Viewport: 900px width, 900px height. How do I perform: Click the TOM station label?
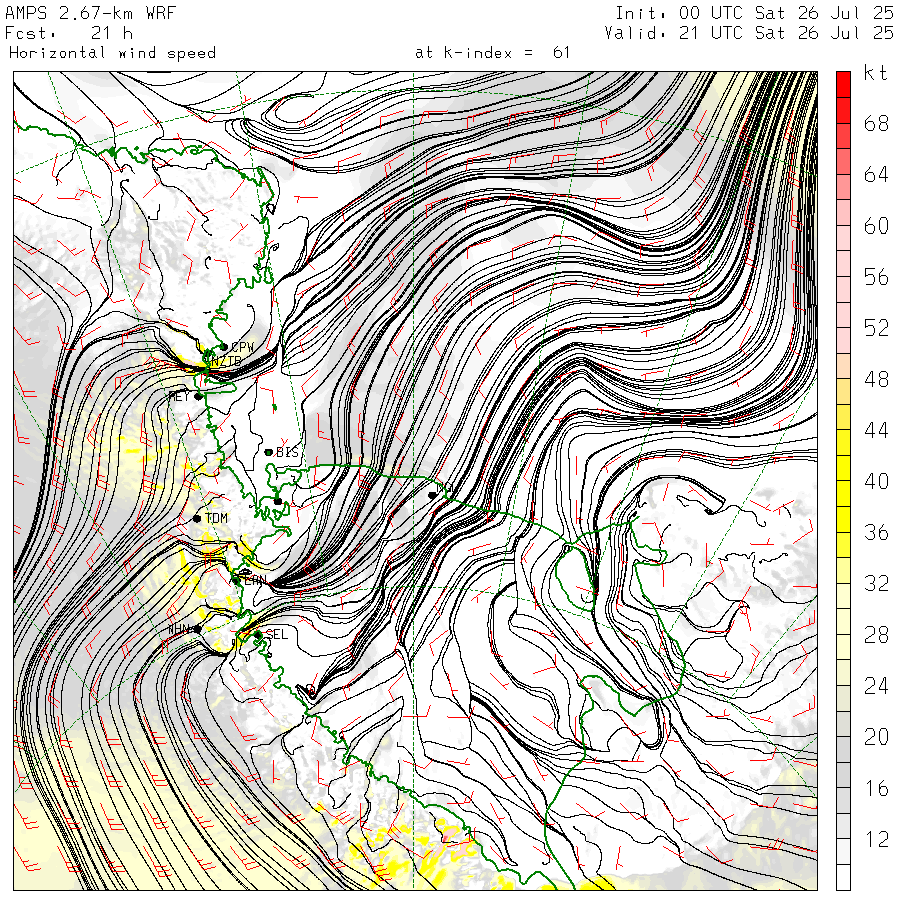(216, 518)
